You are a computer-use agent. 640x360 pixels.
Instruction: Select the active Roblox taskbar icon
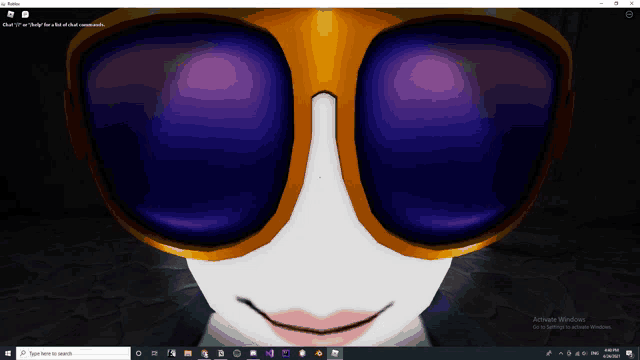[335, 353]
